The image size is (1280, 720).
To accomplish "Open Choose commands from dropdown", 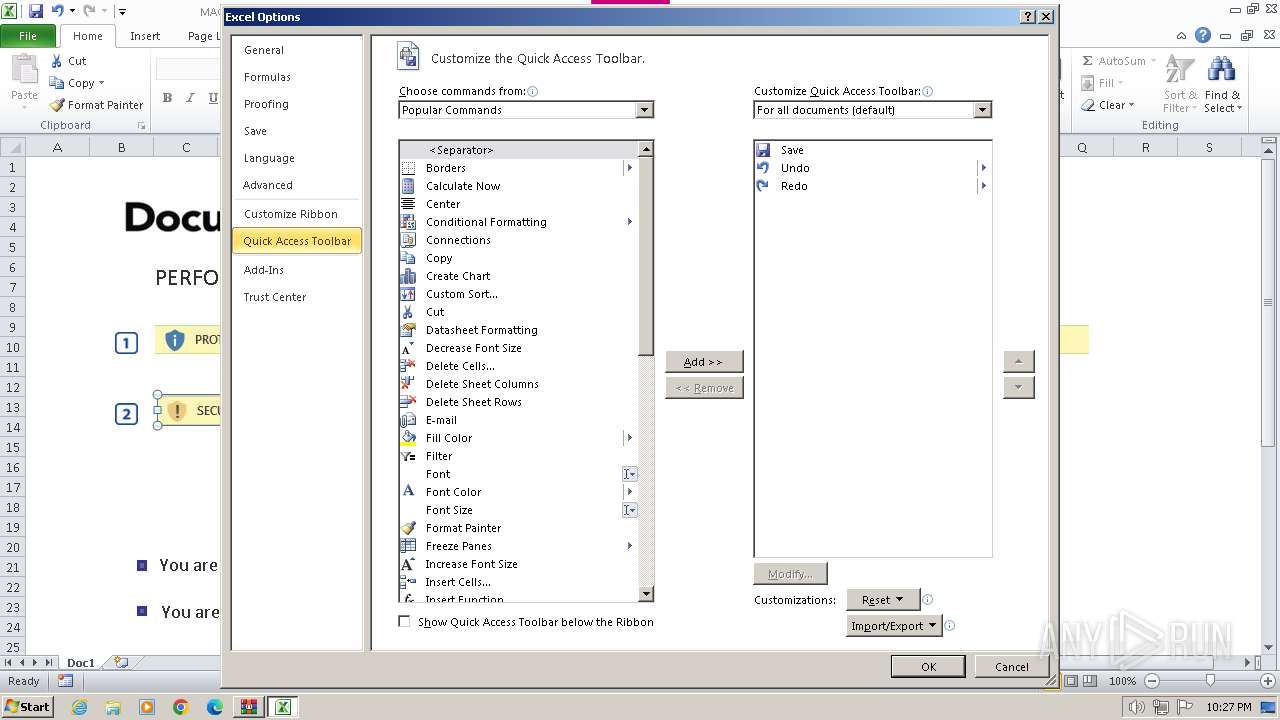I will click(x=644, y=110).
